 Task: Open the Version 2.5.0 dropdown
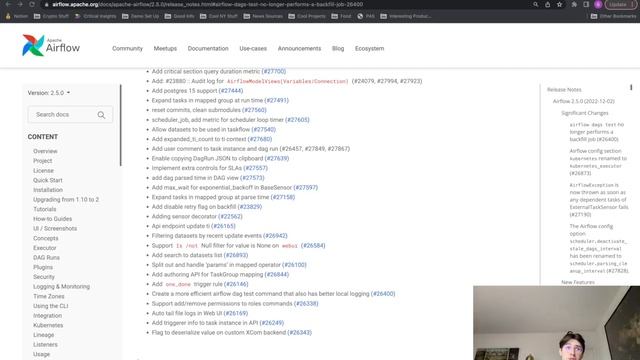[x=49, y=93]
